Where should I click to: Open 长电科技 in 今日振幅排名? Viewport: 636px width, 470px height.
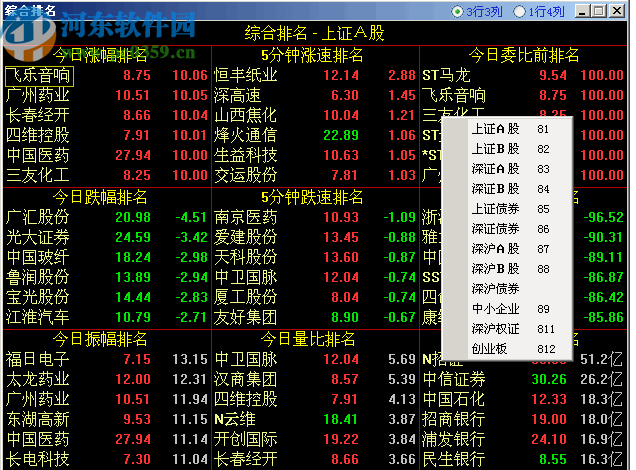coord(107,459)
